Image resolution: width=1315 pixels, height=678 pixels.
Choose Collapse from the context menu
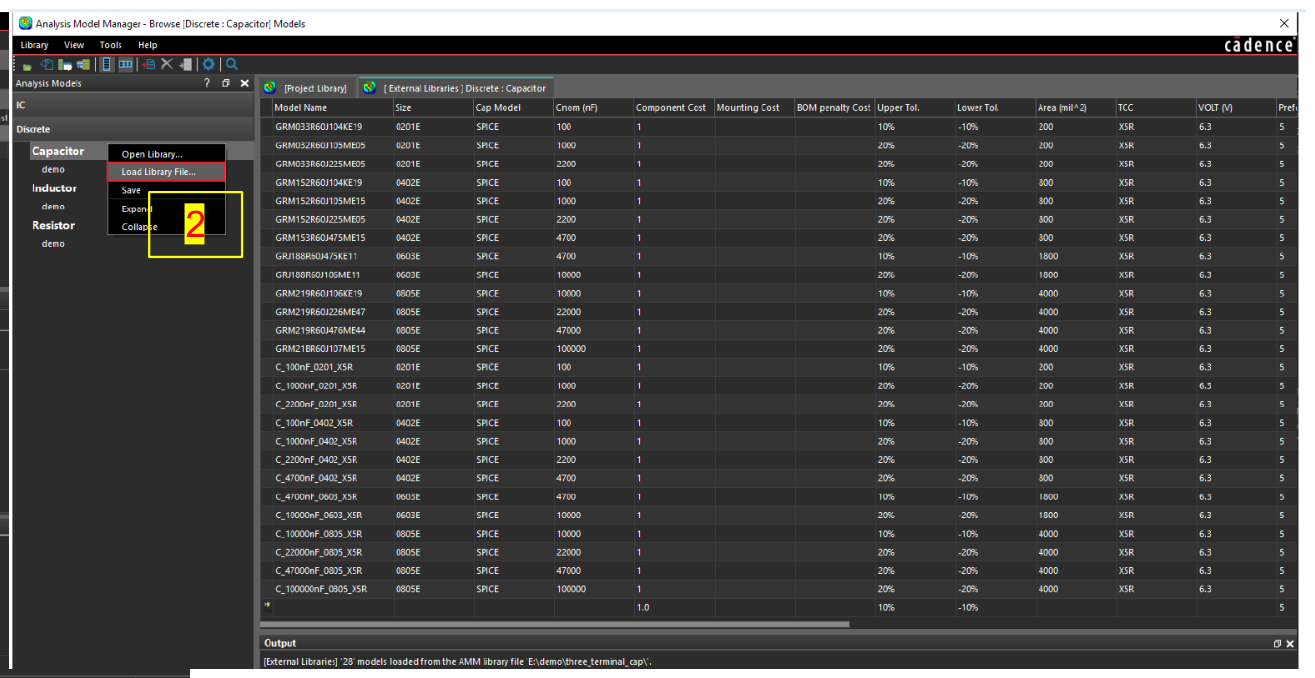coord(166,226)
